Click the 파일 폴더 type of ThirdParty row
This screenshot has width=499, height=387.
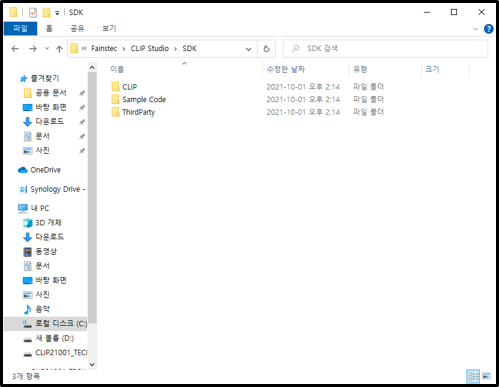368,112
